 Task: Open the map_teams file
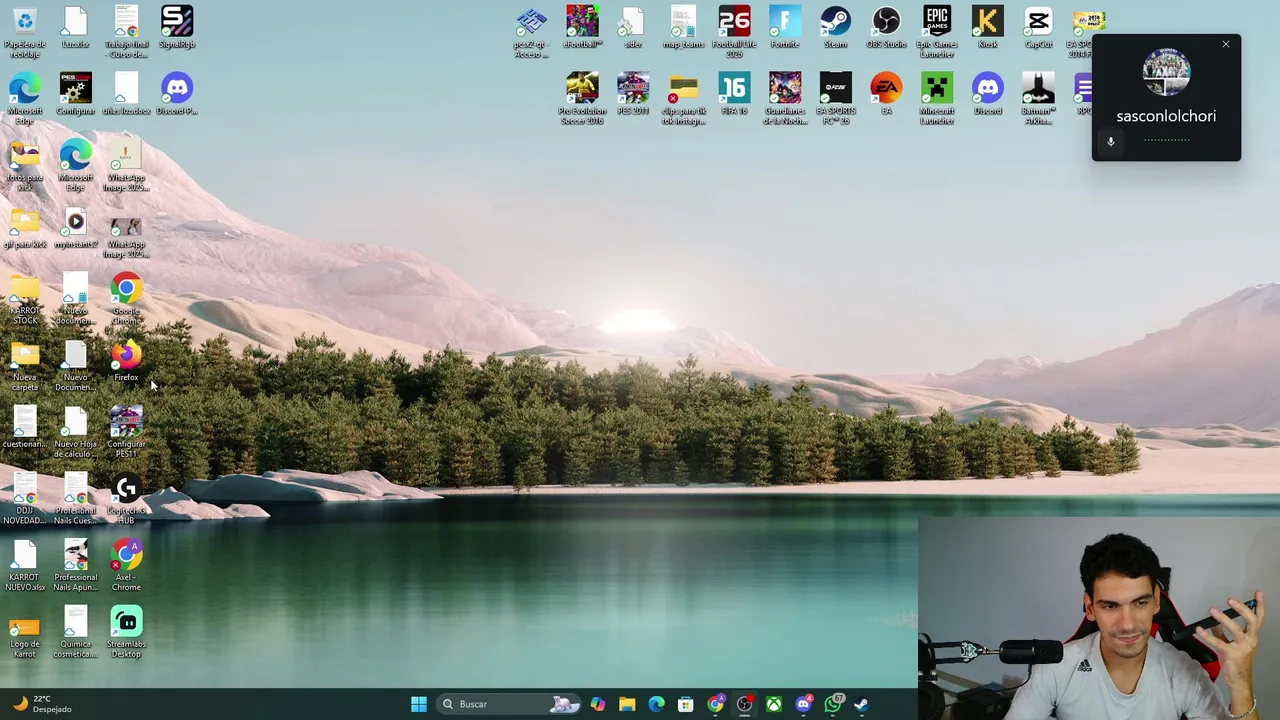(x=683, y=28)
